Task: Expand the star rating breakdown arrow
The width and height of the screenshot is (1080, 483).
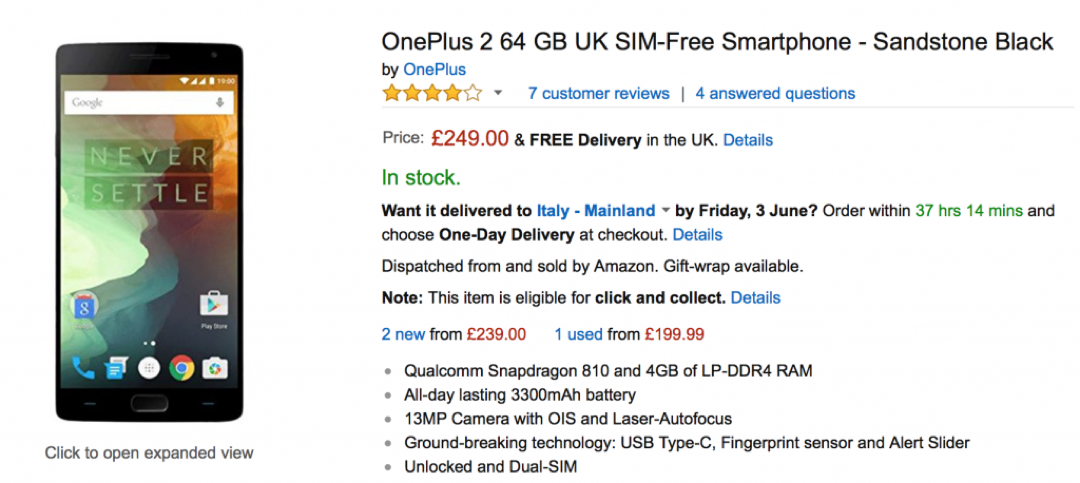Action: click(498, 93)
